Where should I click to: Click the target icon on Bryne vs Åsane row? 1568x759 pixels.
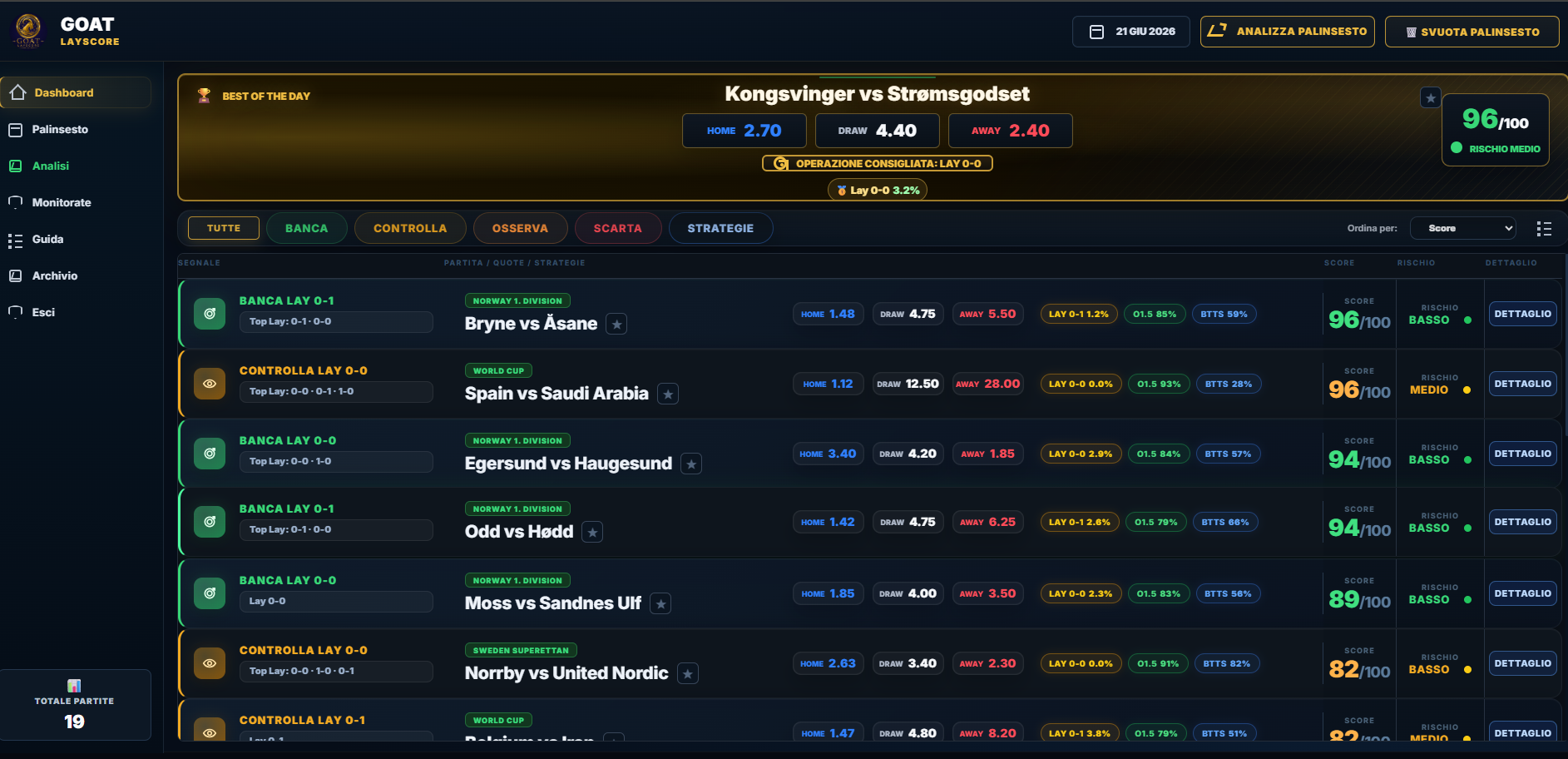pyautogui.click(x=210, y=314)
